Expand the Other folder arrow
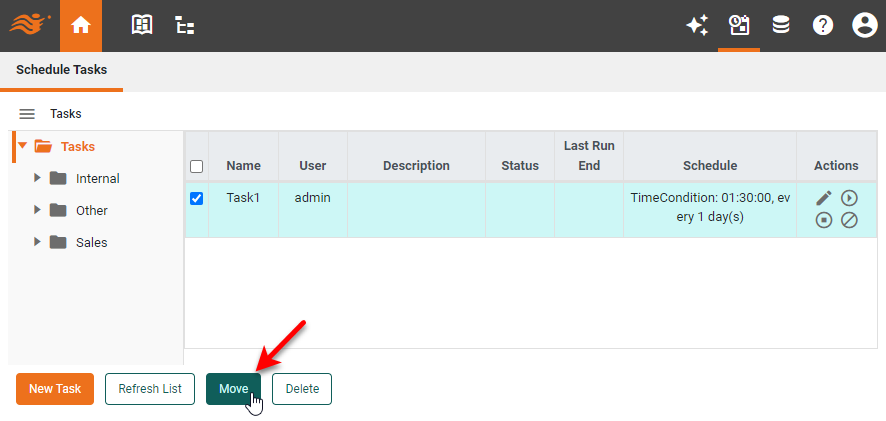 click(x=38, y=210)
